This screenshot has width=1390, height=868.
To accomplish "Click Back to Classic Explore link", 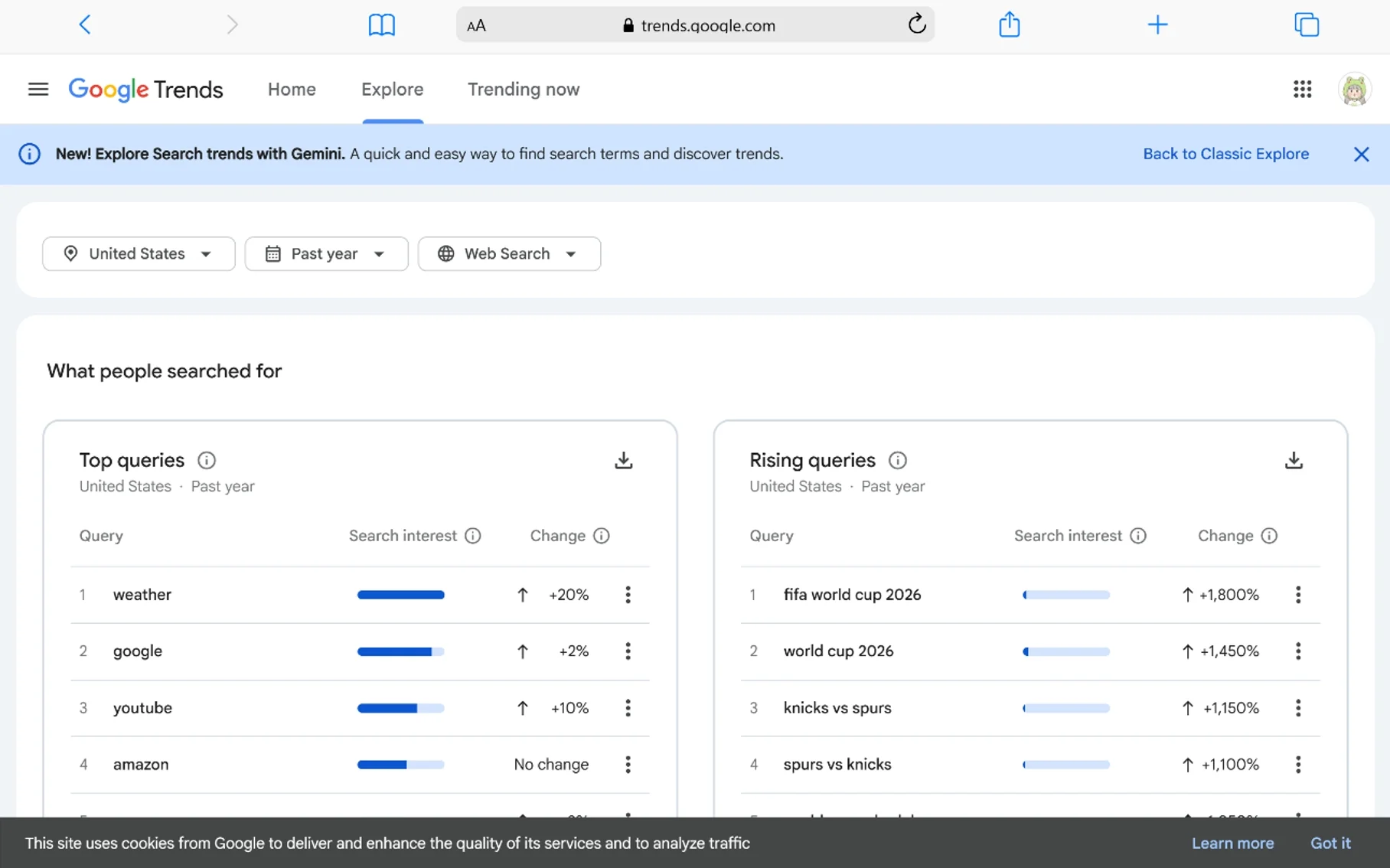I will pyautogui.click(x=1225, y=154).
